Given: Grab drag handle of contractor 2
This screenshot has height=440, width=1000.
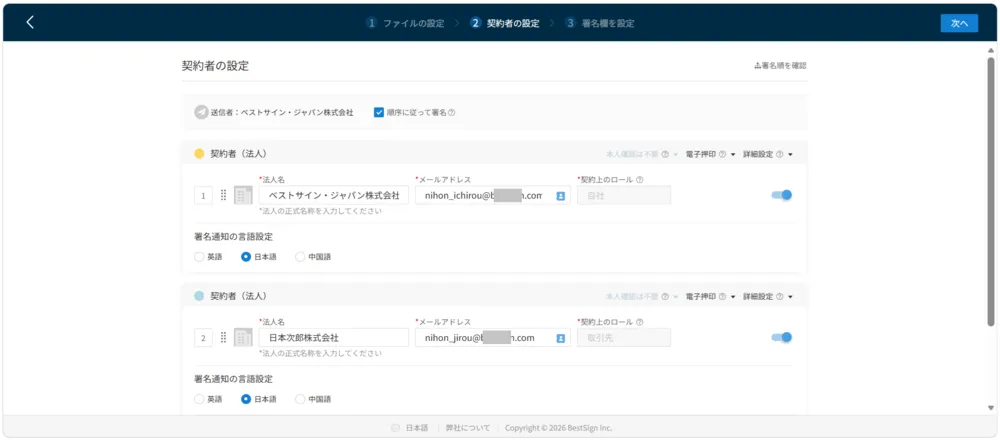Looking at the screenshot, I should tap(223, 338).
